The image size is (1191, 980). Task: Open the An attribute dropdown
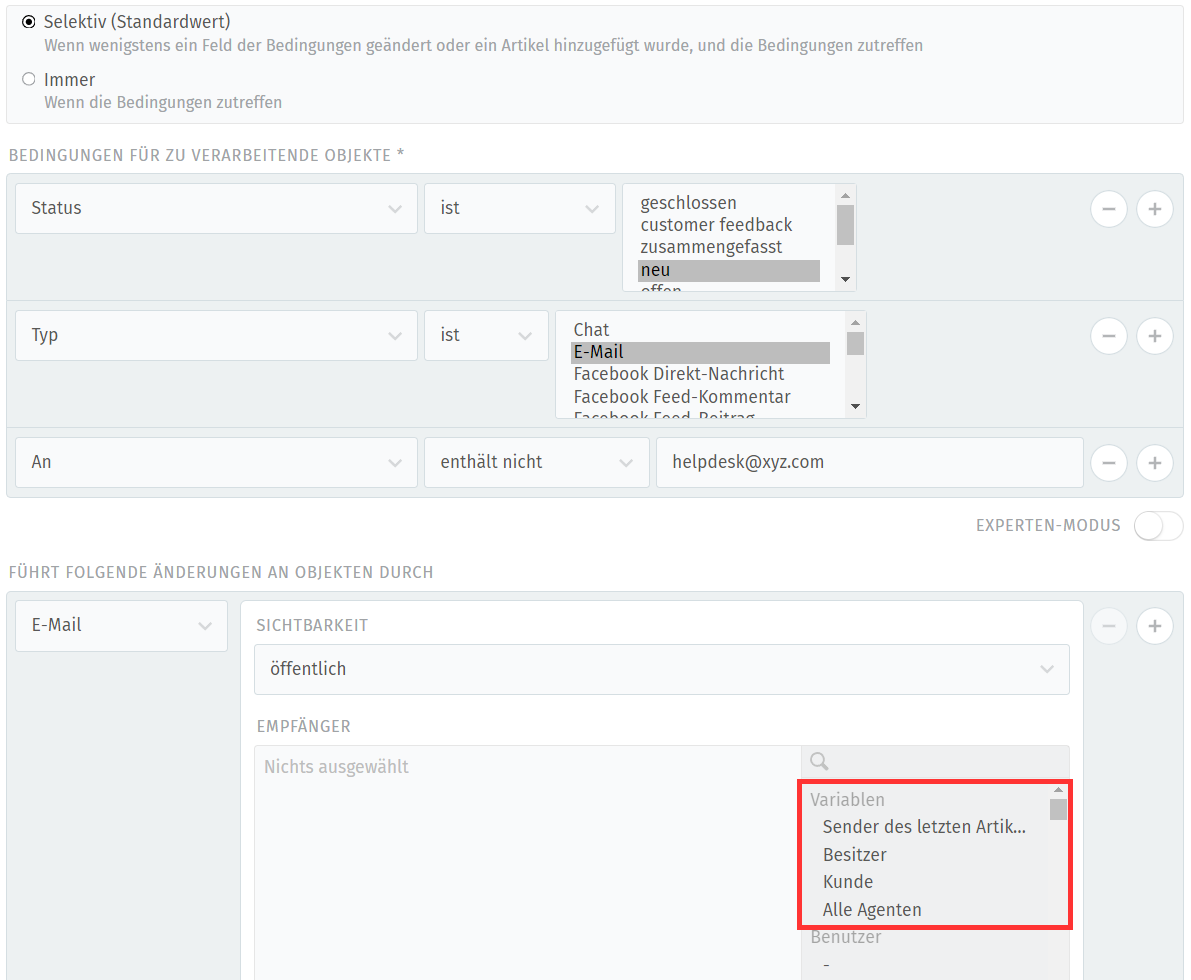pos(216,462)
